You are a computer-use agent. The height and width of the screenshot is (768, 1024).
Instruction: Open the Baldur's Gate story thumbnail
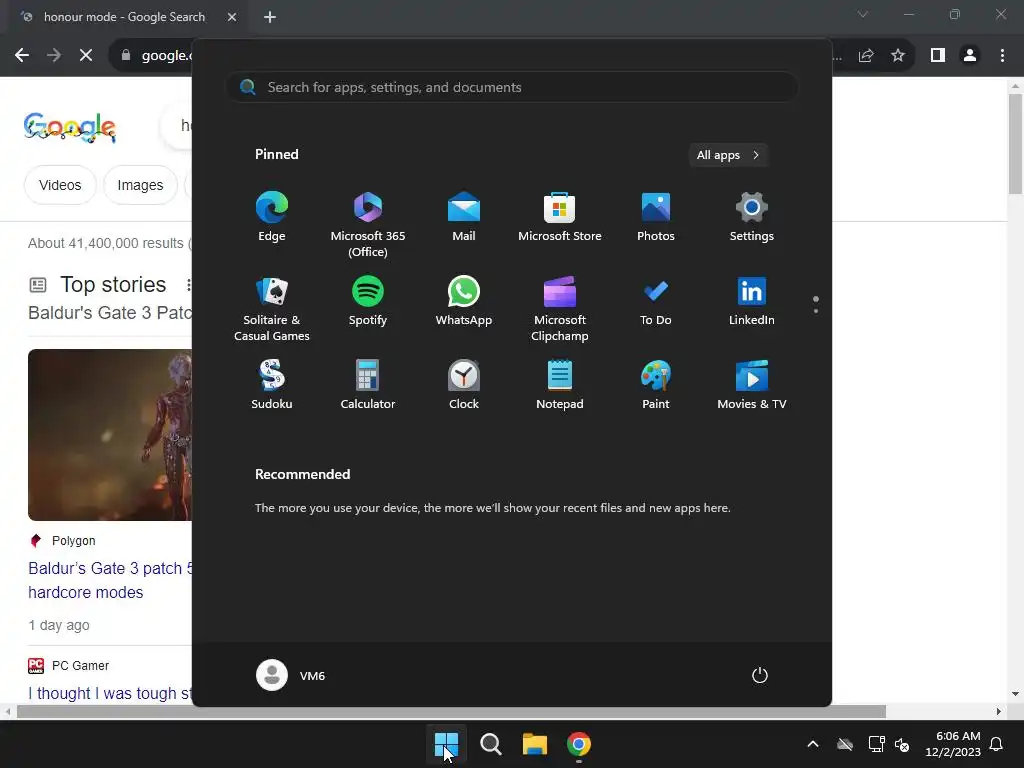coord(110,435)
